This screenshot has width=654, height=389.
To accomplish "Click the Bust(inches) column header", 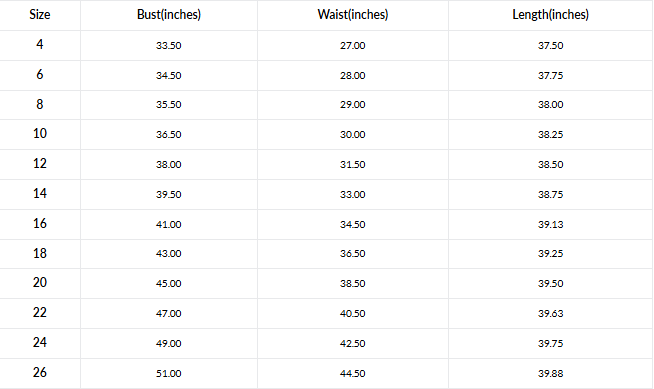I will click(169, 15).
